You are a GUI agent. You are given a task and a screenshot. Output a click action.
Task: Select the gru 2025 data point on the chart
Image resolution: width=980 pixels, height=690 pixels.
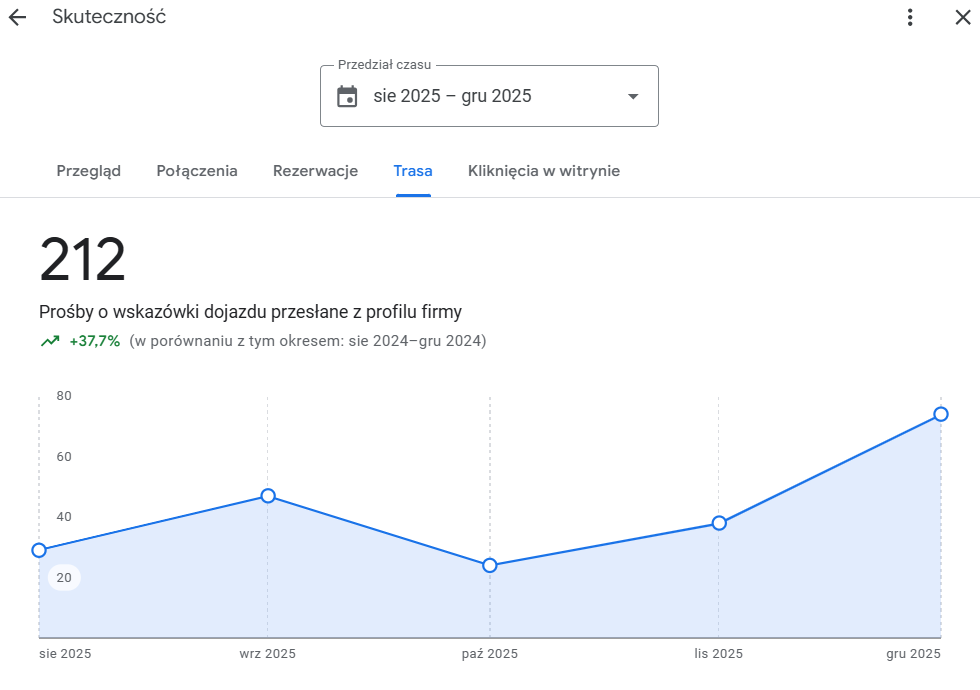click(940, 413)
